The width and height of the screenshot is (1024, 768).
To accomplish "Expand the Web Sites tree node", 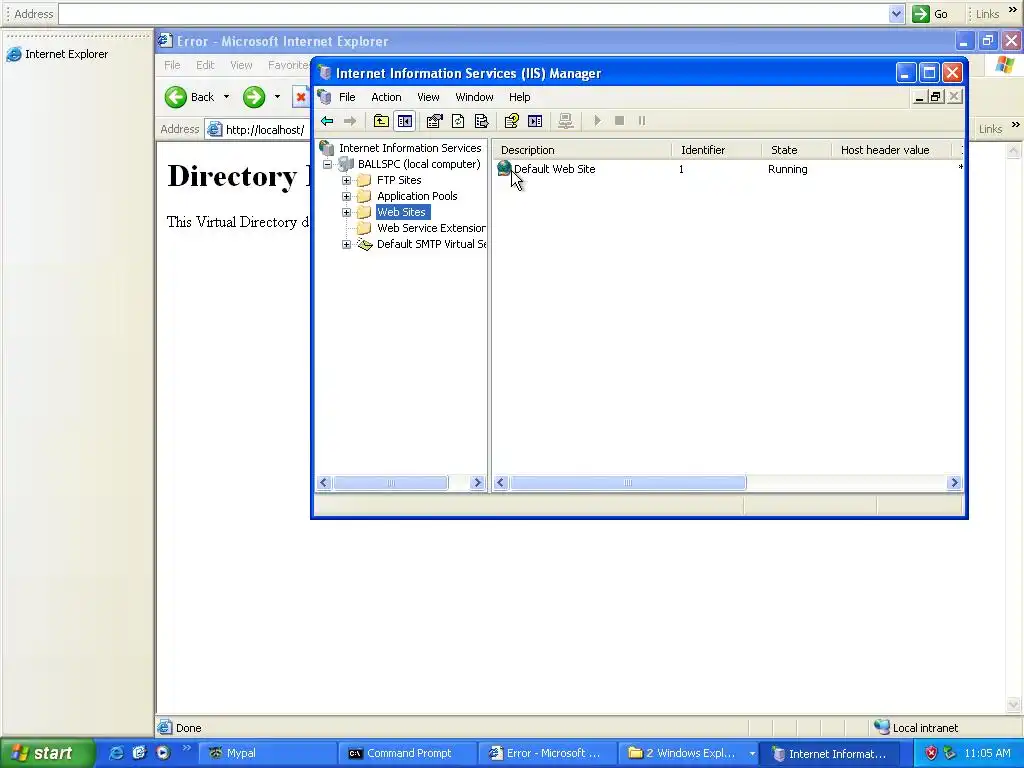I will (x=347, y=212).
